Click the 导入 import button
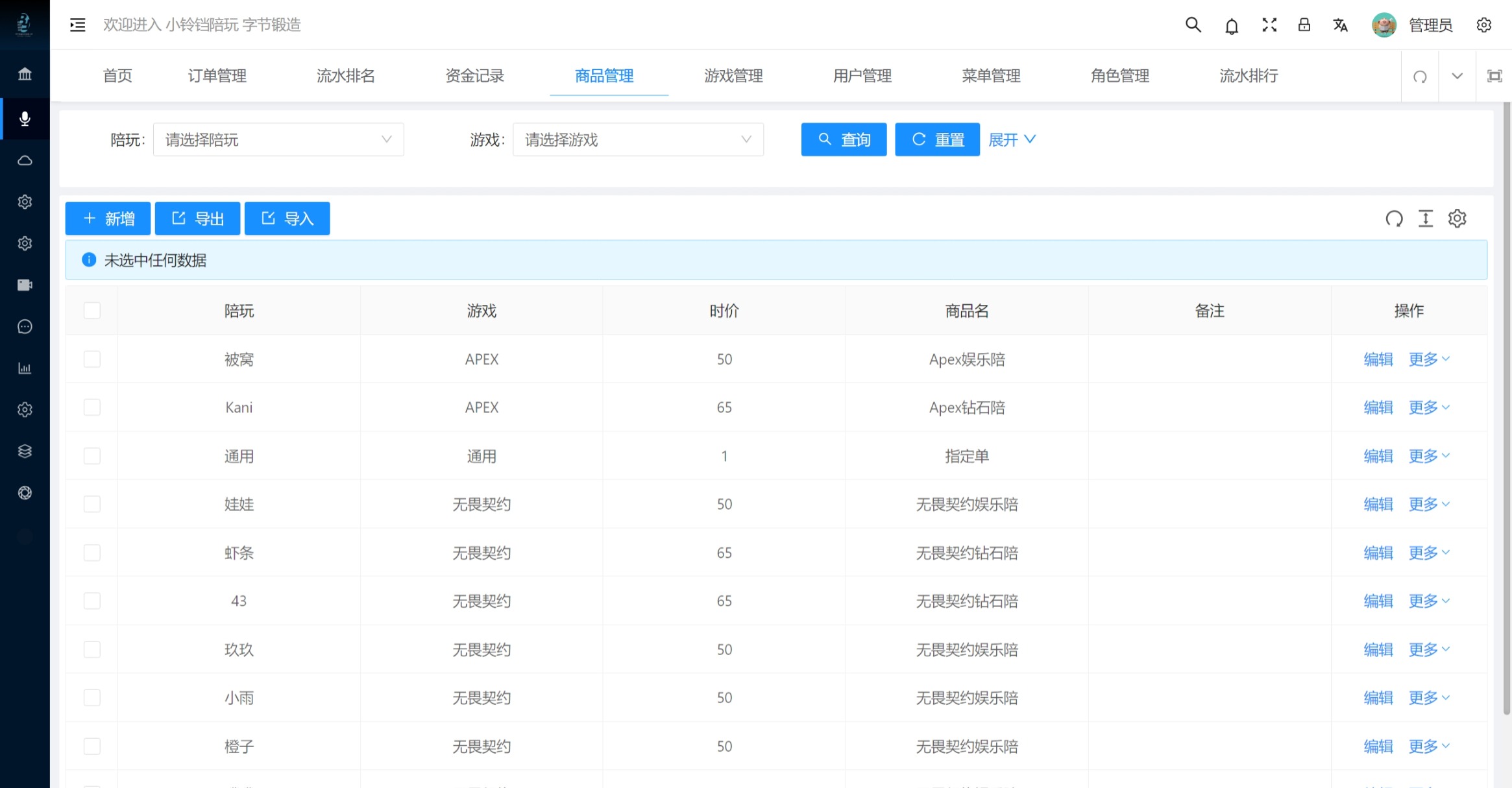Viewport: 1512px width, 788px height. [x=287, y=219]
